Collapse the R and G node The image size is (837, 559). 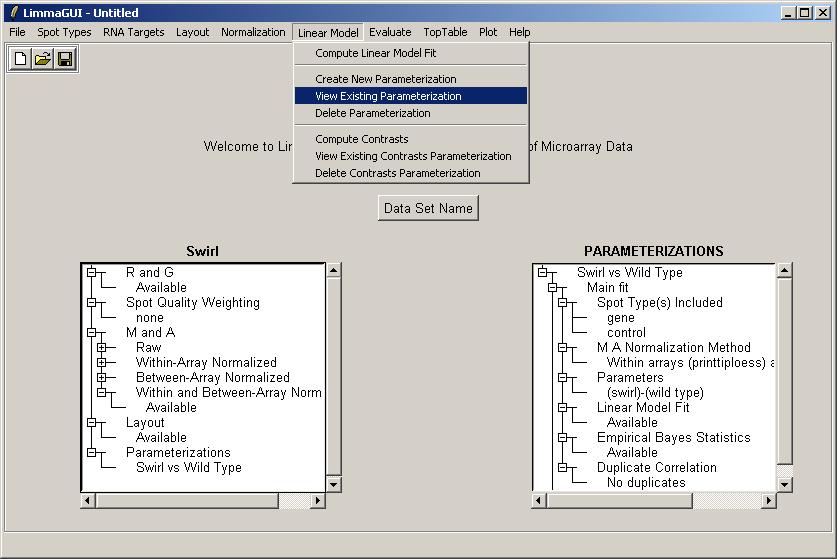pyautogui.click(x=91, y=272)
